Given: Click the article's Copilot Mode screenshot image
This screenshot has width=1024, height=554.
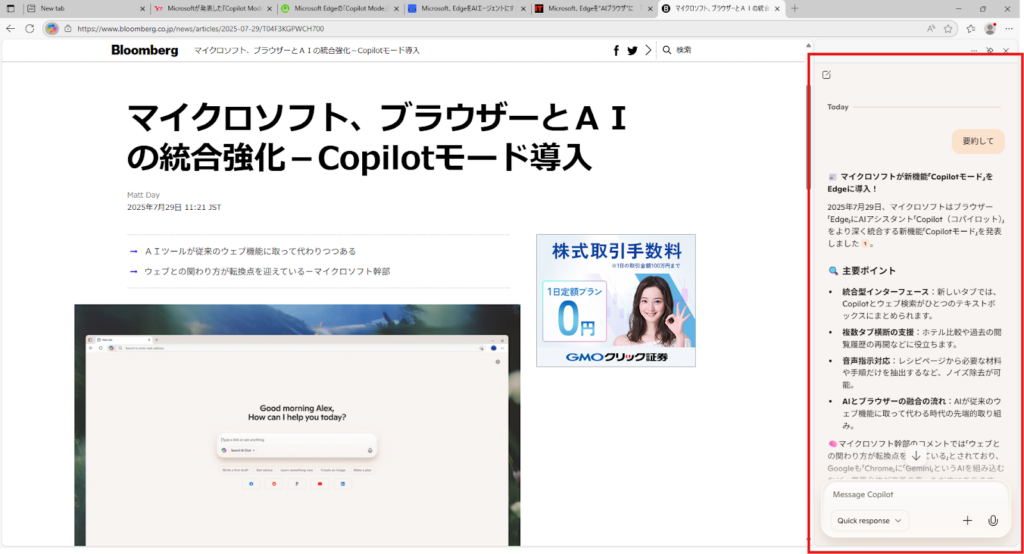Looking at the screenshot, I should coord(297,425).
